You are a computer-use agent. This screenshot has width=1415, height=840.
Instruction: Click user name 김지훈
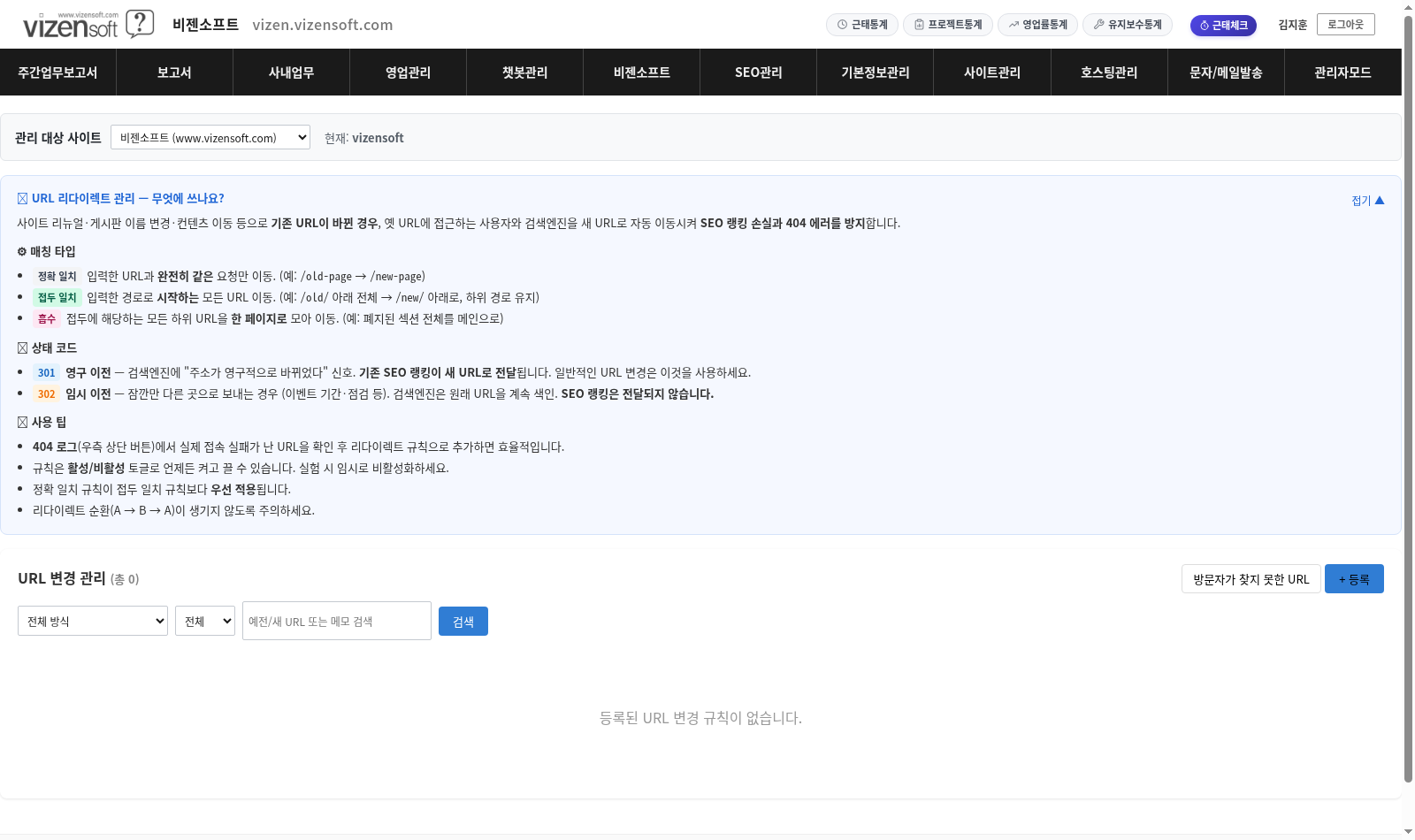[1292, 25]
